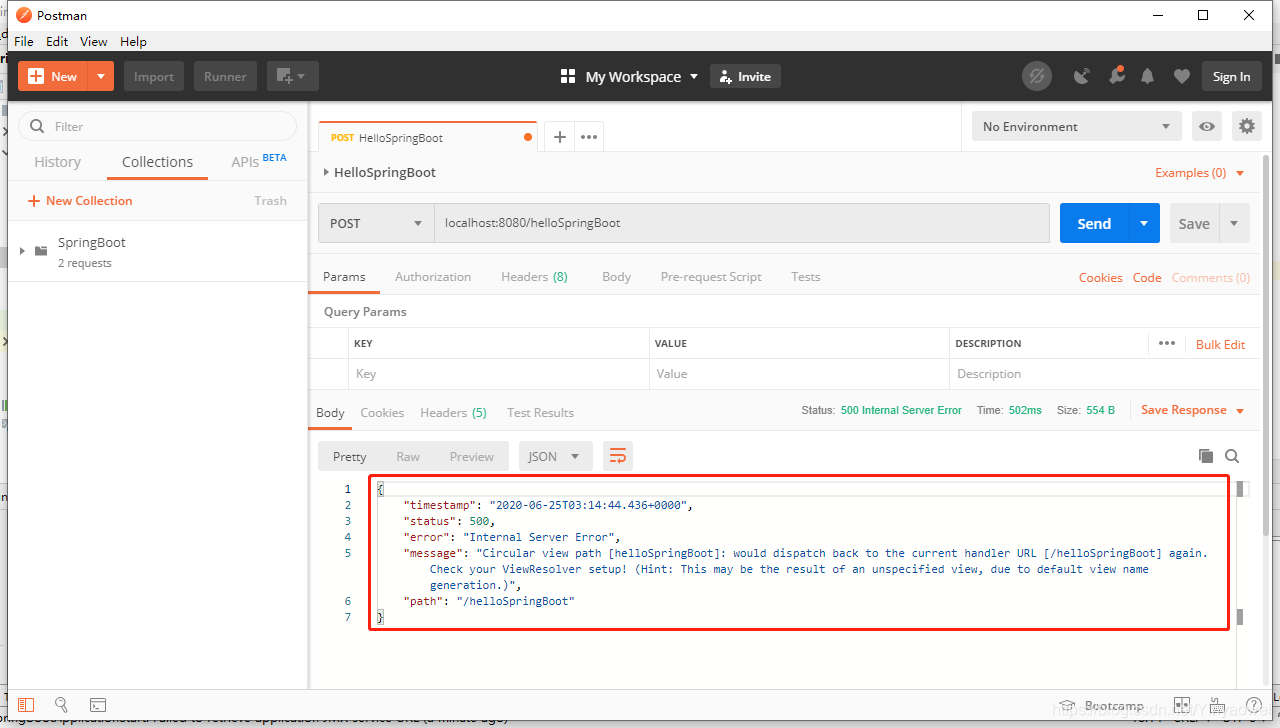Add a new request tab
The height and width of the screenshot is (728, 1280).
point(560,137)
